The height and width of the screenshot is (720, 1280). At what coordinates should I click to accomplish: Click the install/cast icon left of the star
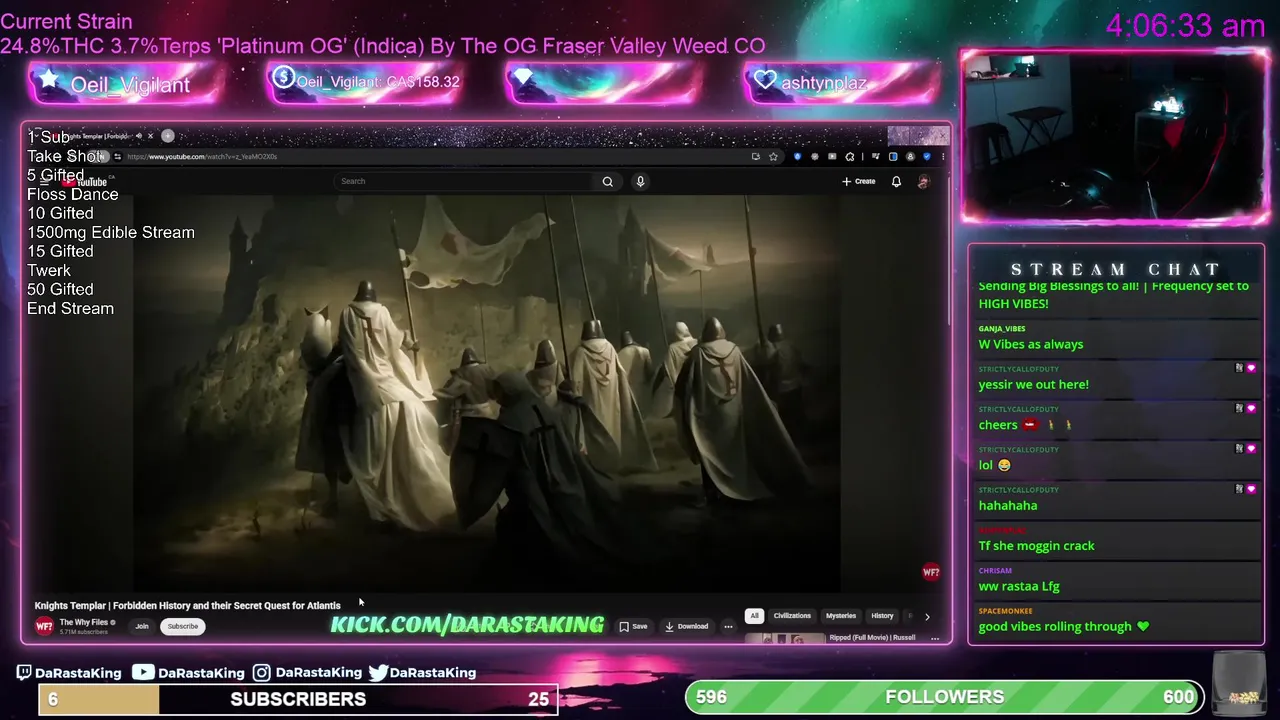(755, 156)
